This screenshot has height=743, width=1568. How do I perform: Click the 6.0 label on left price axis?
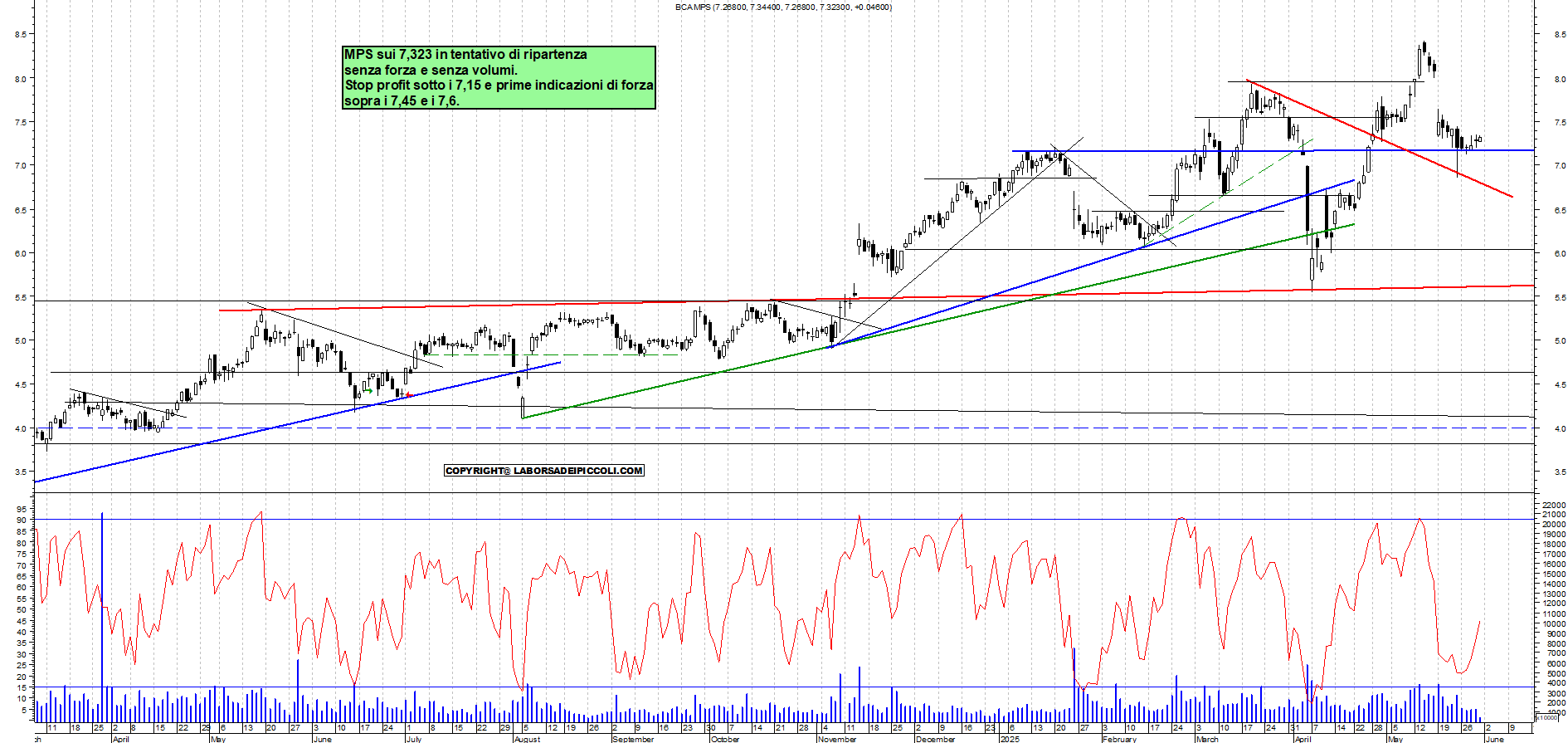coord(20,254)
